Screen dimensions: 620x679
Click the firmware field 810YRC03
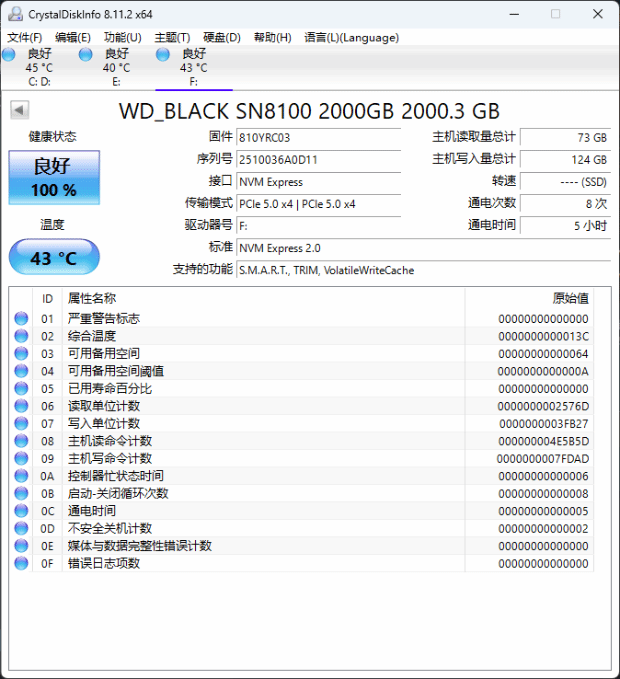(x=319, y=137)
